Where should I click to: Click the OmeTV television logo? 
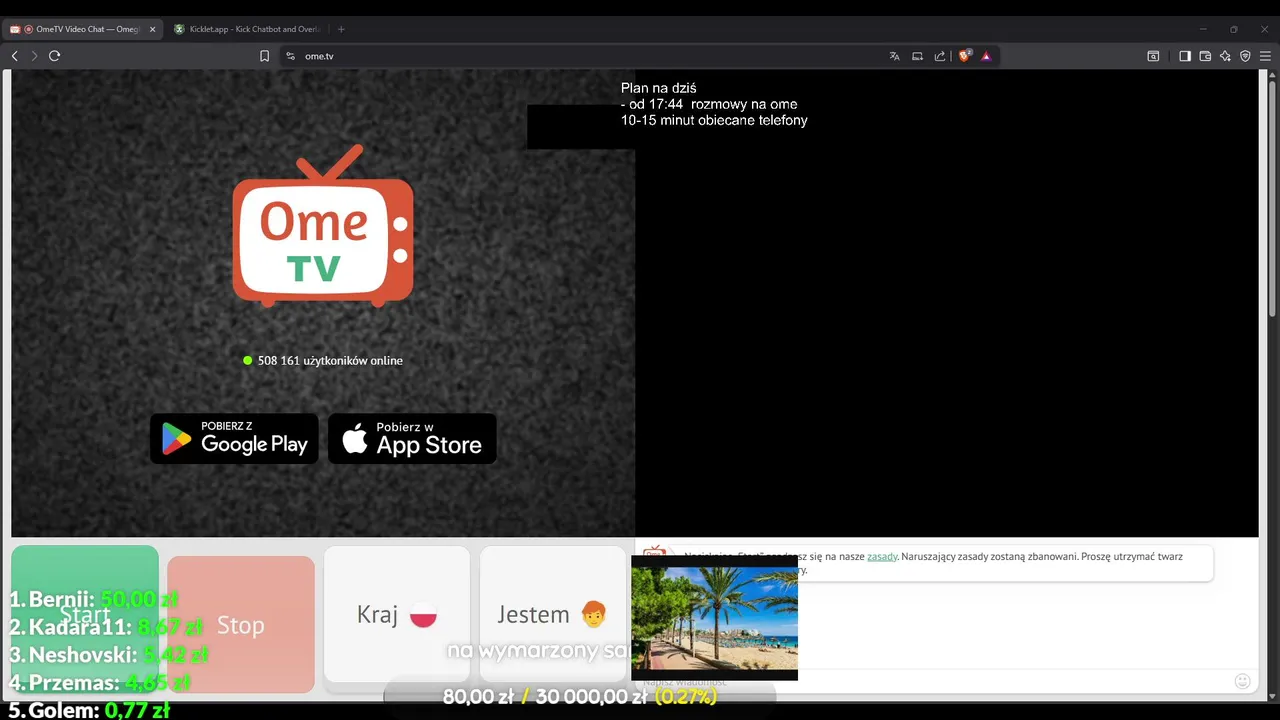pos(323,226)
